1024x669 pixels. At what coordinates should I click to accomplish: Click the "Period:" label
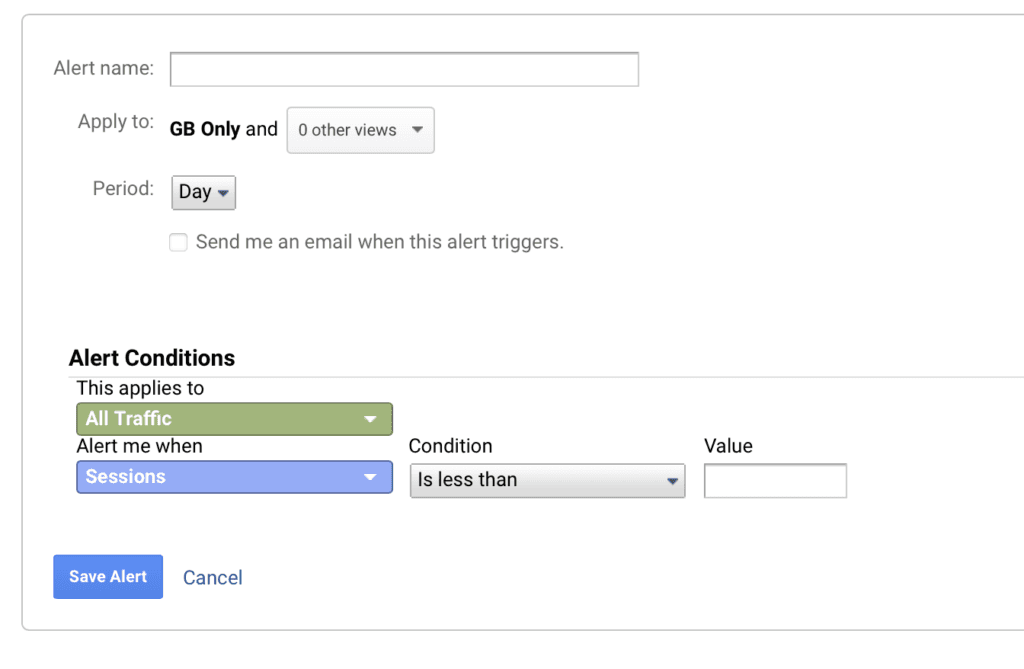tap(123, 189)
